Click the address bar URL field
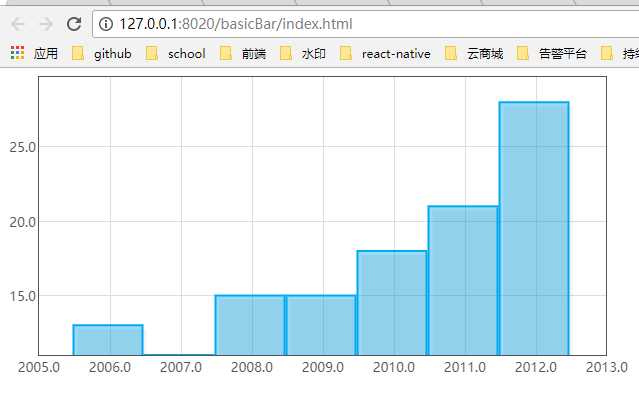The width and height of the screenshot is (639, 397). (366, 24)
